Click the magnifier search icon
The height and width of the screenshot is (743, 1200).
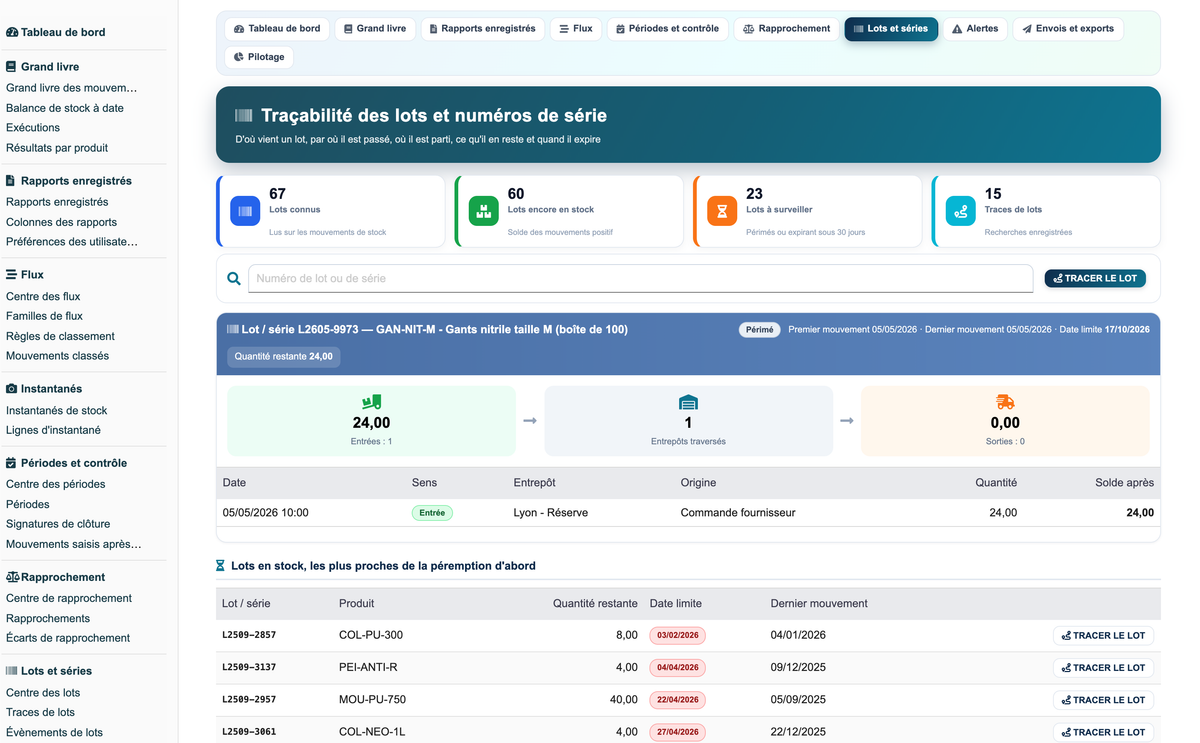coord(234,279)
